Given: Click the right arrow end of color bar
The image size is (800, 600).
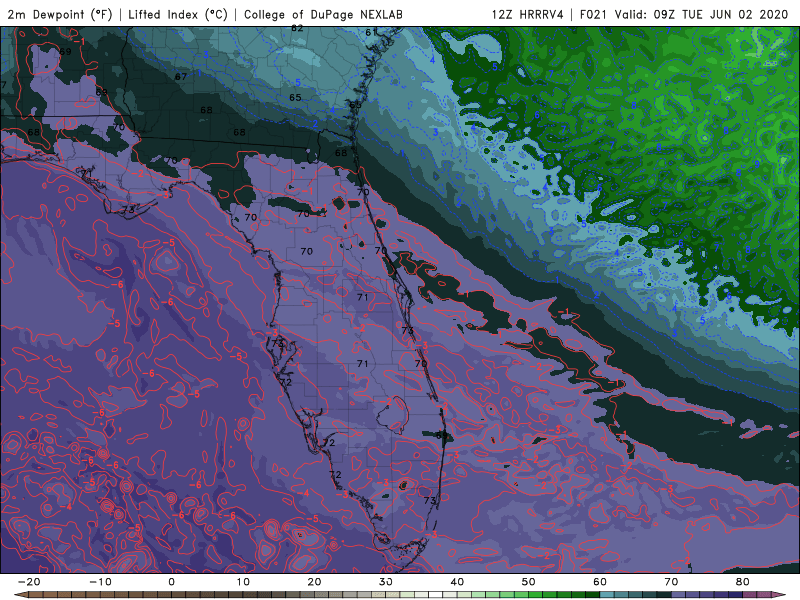Looking at the screenshot, I should click(781, 595).
